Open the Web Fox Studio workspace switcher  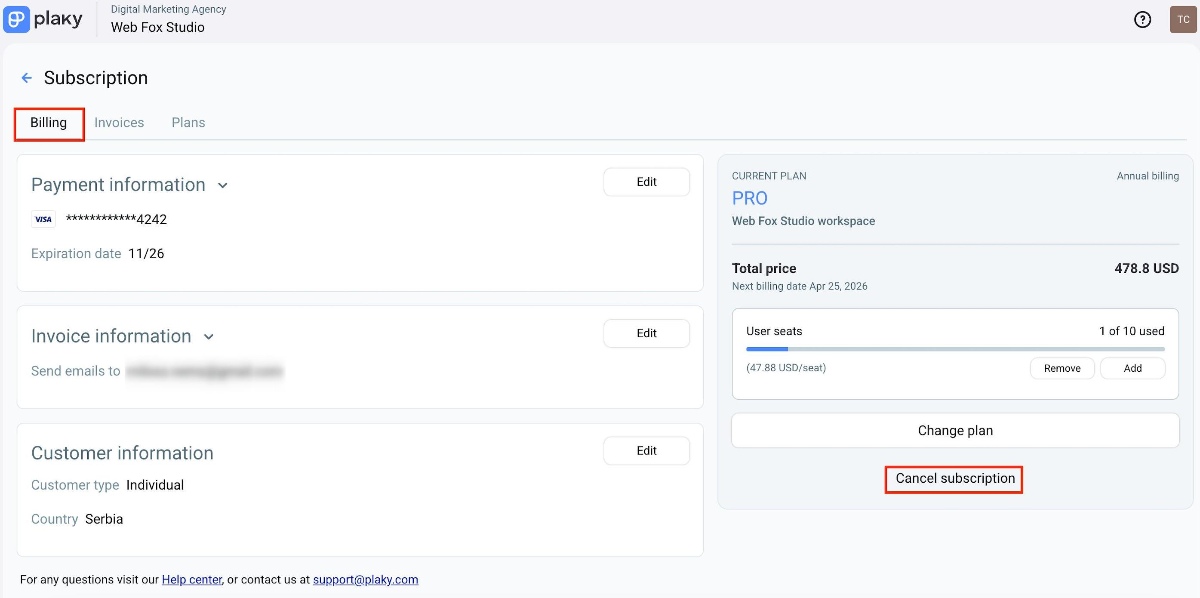coord(157,27)
